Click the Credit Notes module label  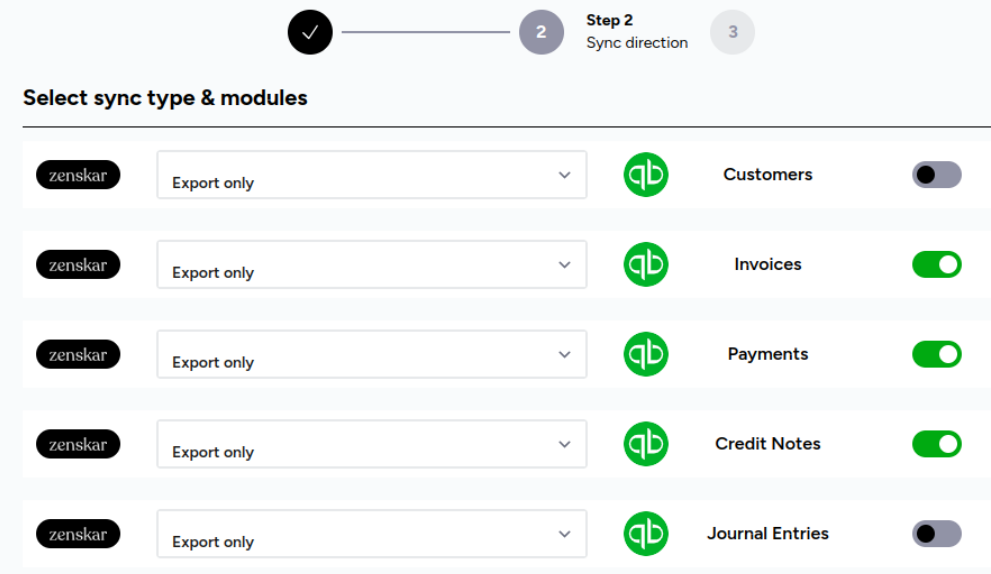tap(768, 444)
